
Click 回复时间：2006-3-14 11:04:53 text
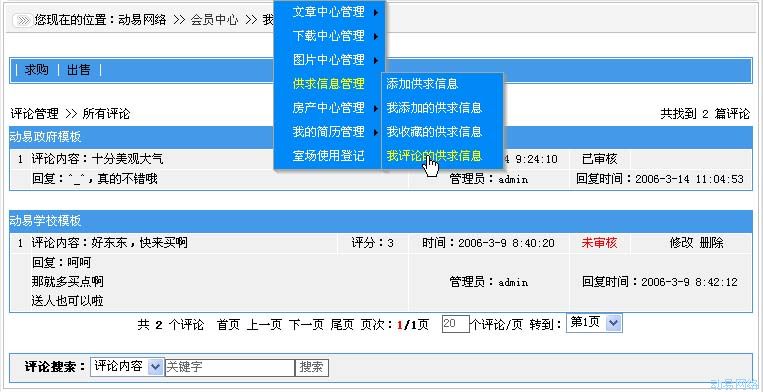(x=660, y=179)
